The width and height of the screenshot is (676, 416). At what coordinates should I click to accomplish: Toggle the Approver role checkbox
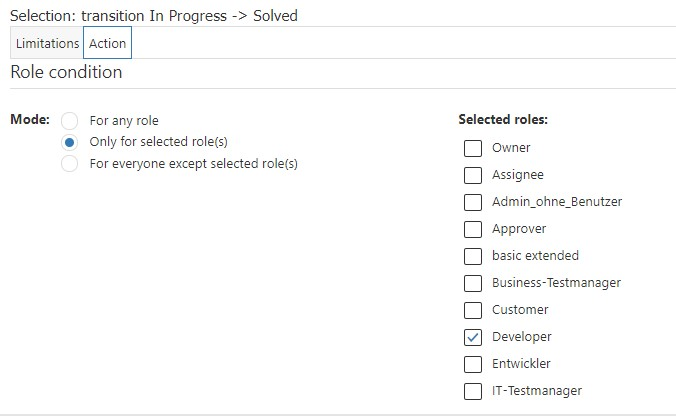(473, 229)
